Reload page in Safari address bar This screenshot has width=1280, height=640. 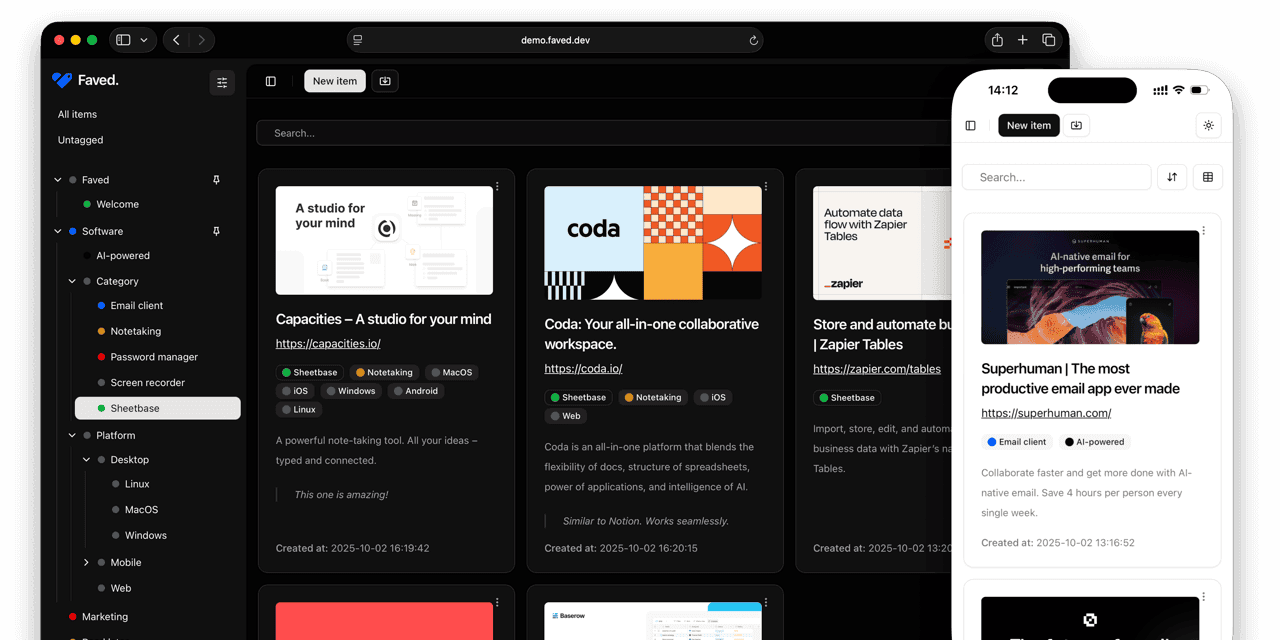point(753,40)
